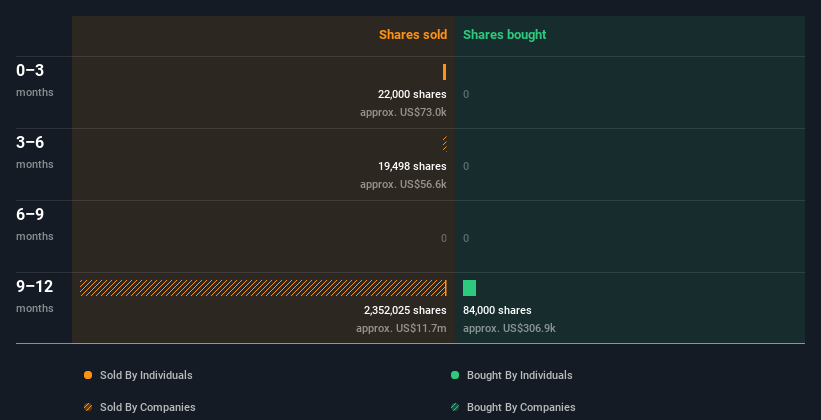This screenshot has height=420, width=821.
Task: Click the Bought By Companies legend label
Action: (521, 407)
